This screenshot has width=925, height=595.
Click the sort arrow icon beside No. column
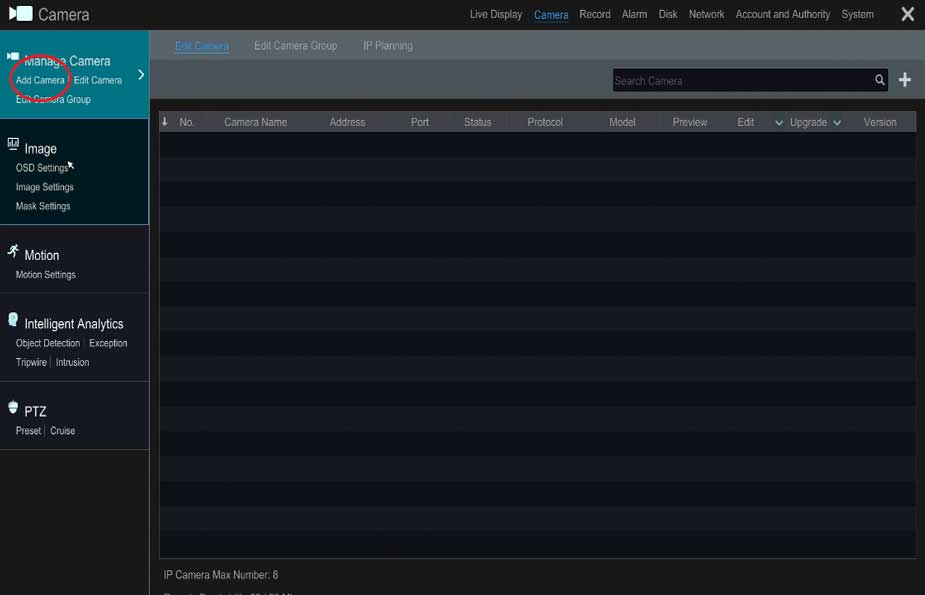click(x=165, y=121)
